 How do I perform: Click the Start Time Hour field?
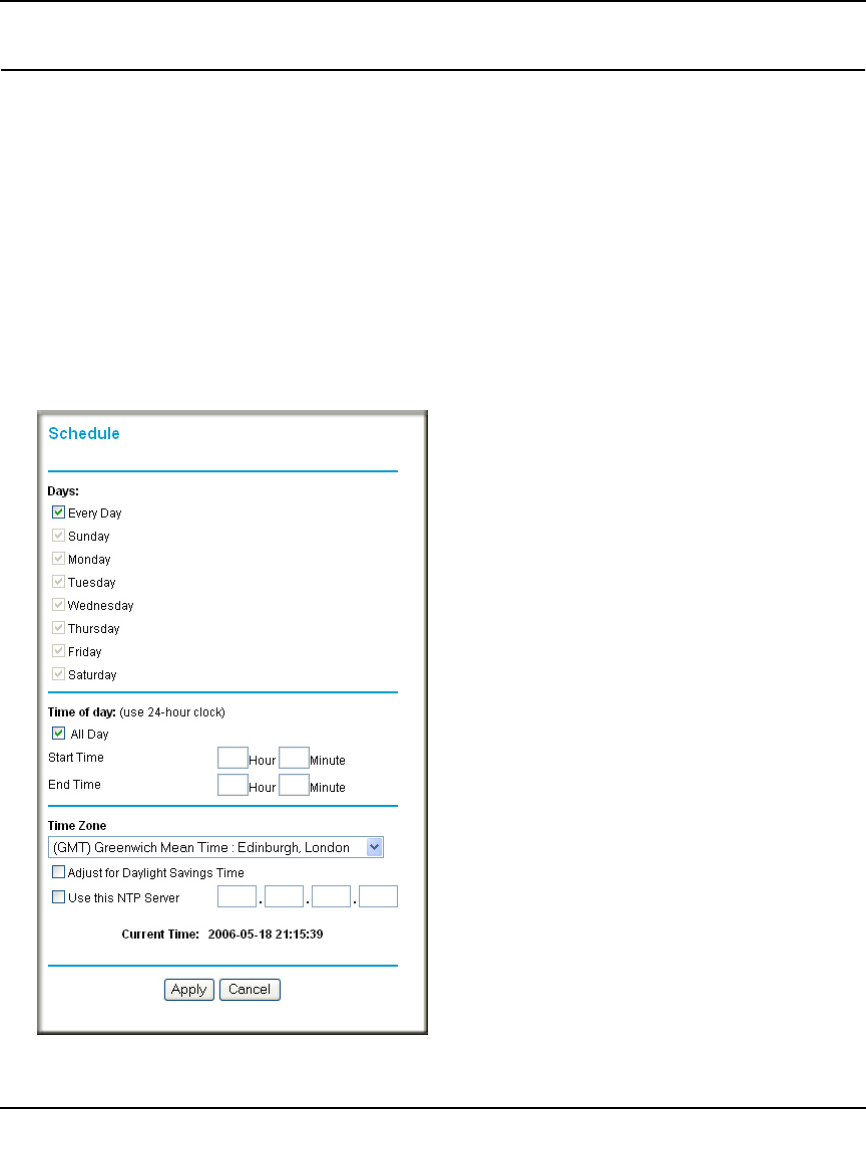pyautogui.click(x=233, y=758)
